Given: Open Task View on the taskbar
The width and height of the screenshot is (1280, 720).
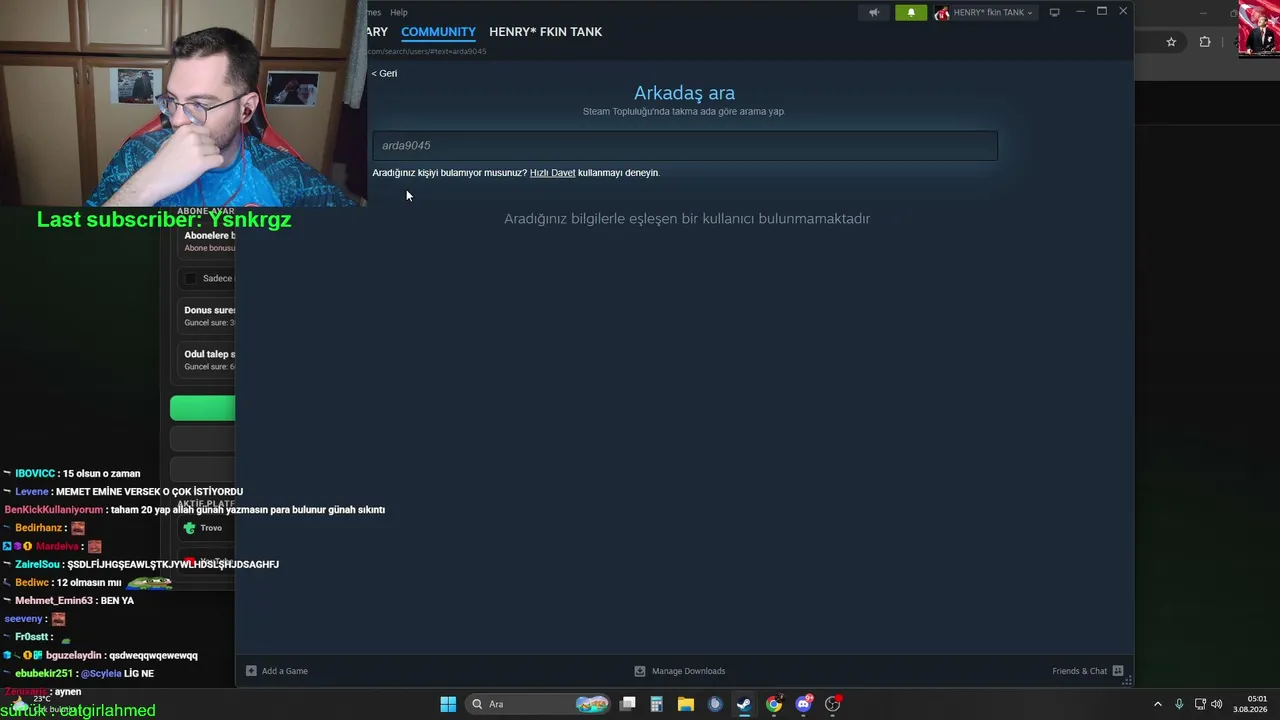Looking at the screenshot, I should pos(628,704).
